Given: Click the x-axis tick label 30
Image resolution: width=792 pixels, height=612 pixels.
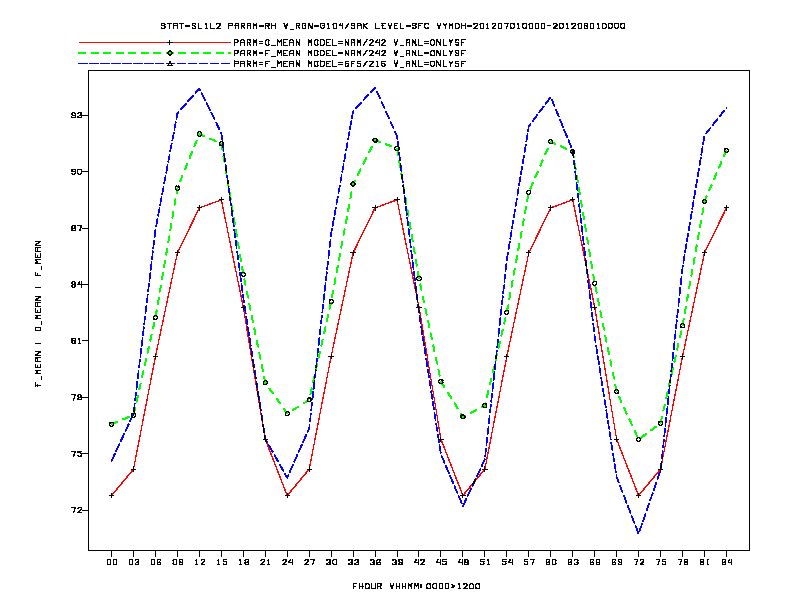Looking at the screenshot, I should coord(331,562).
